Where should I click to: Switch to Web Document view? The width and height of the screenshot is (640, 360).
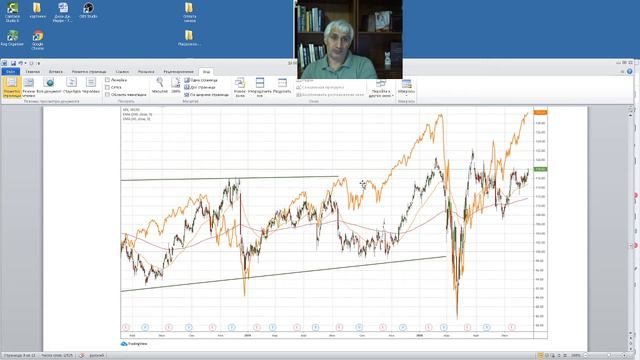49,86
